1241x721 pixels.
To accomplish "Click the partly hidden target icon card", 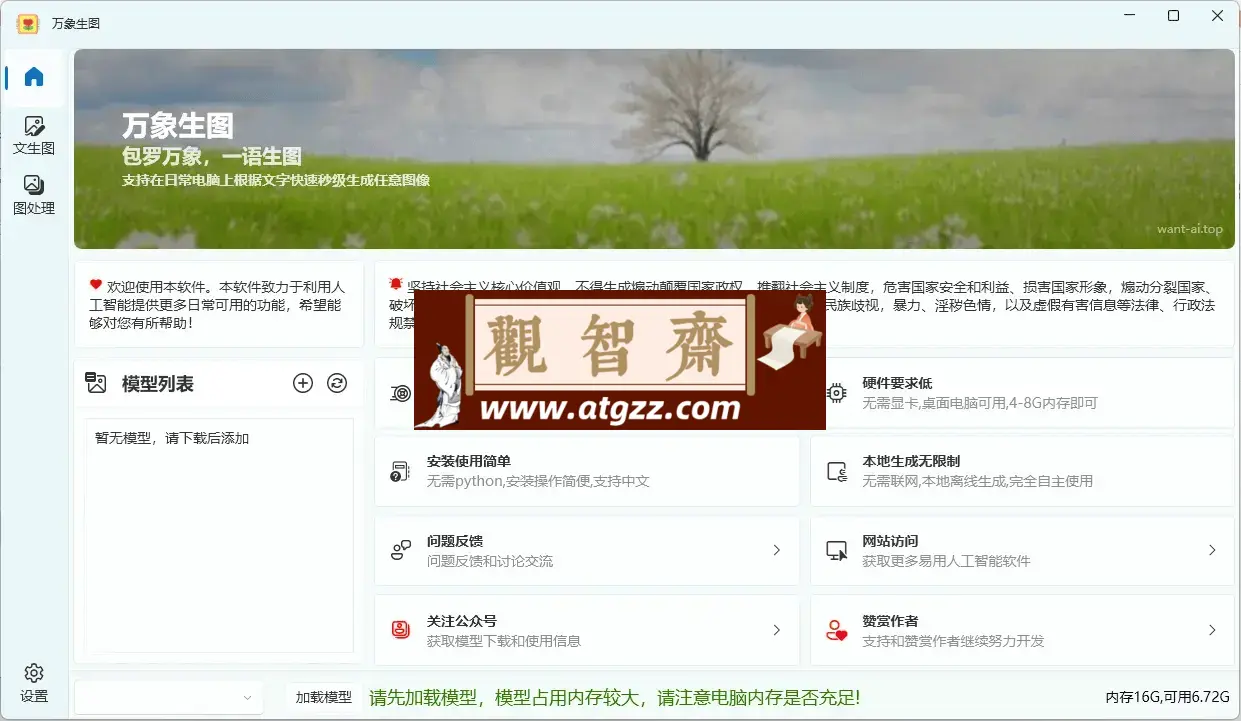I will click(400, 393).
